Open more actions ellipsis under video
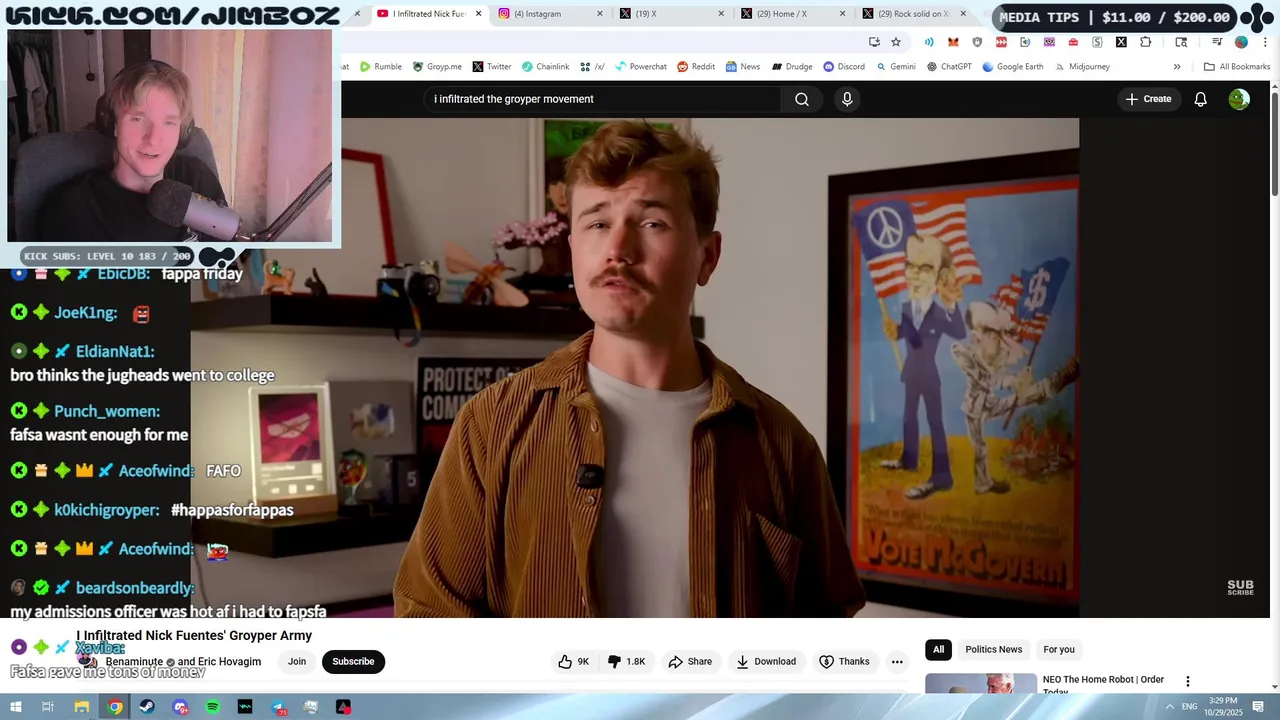 click(897, 662)
